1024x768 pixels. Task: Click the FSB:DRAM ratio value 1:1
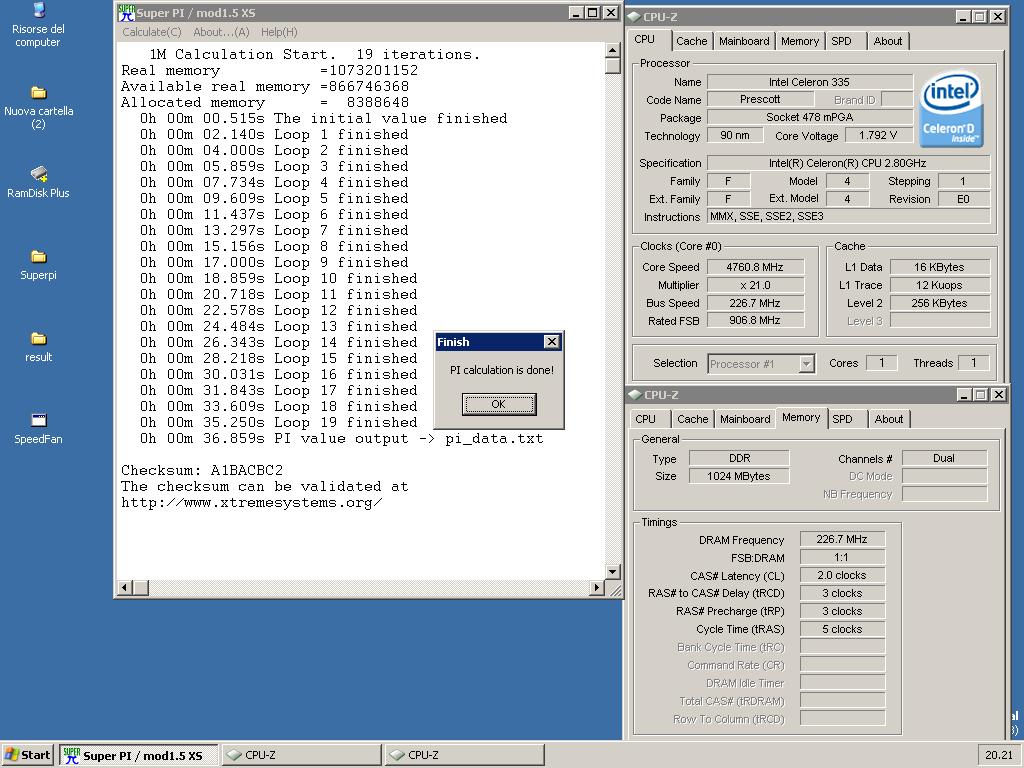842,558
